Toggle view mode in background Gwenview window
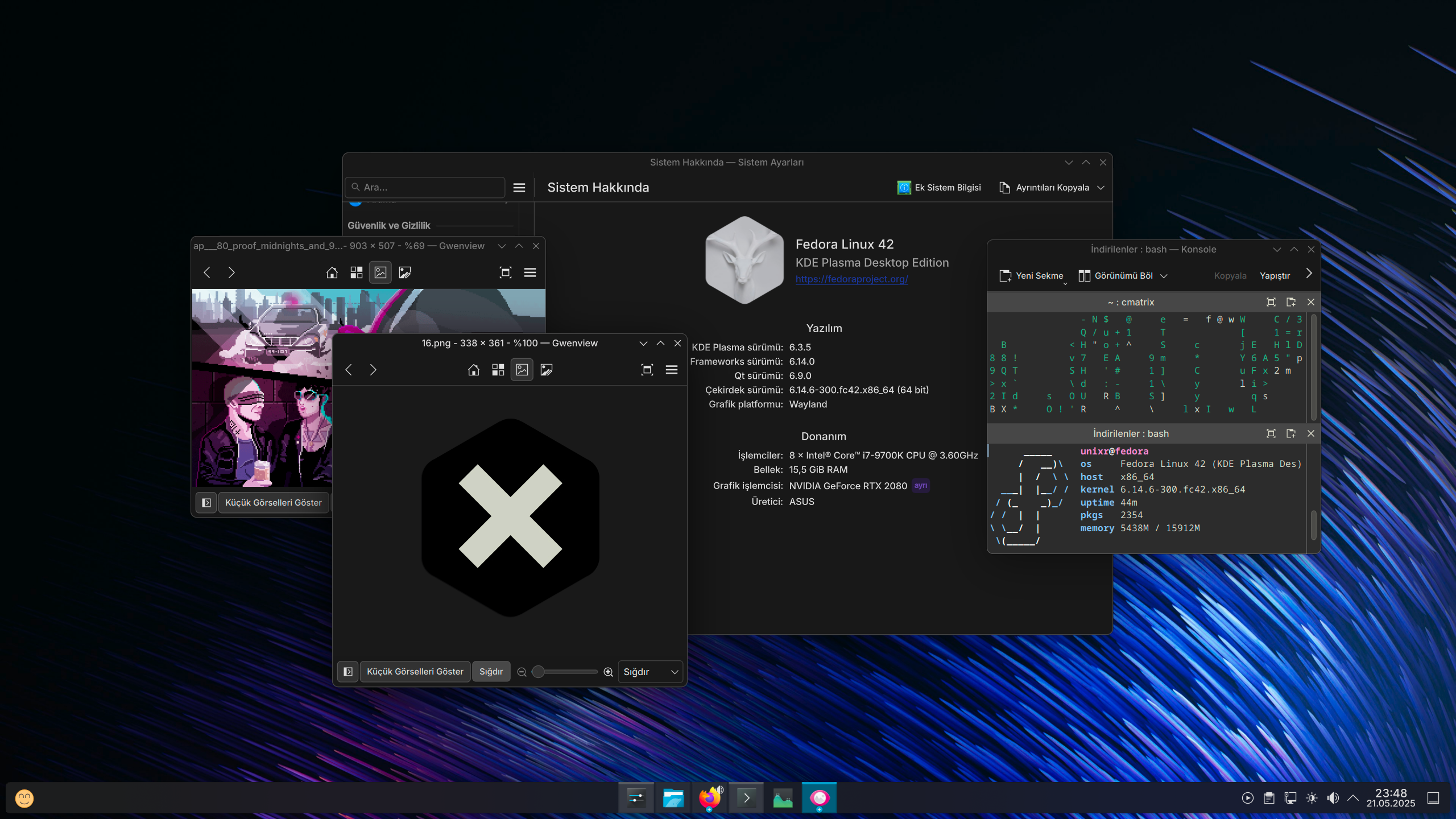 [x=380, y=272]
